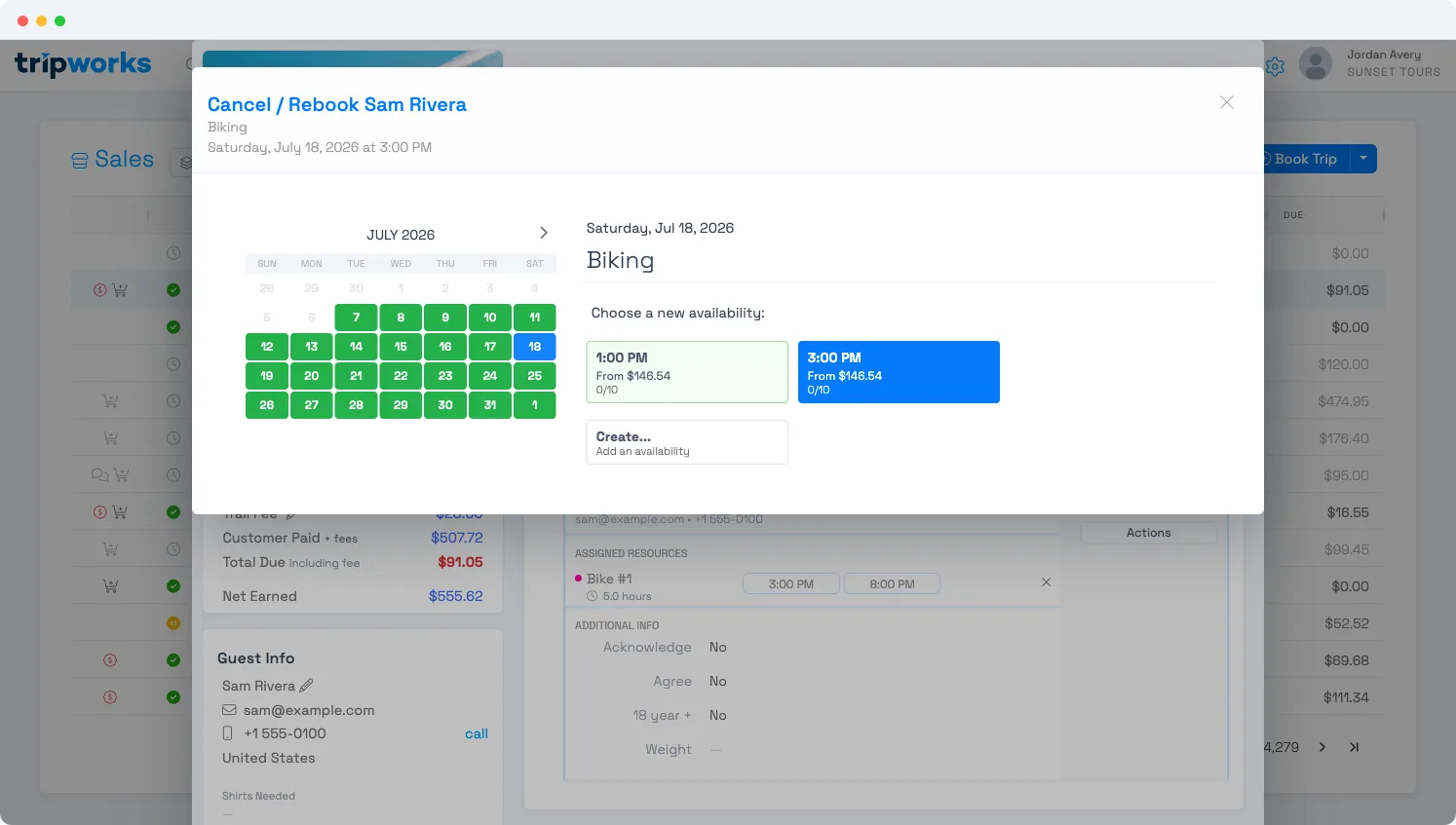Viewport: 1456px width, 825px height.
Task: Edit Sam Rivera name pencil icon
Action: [x=306, y=685]
